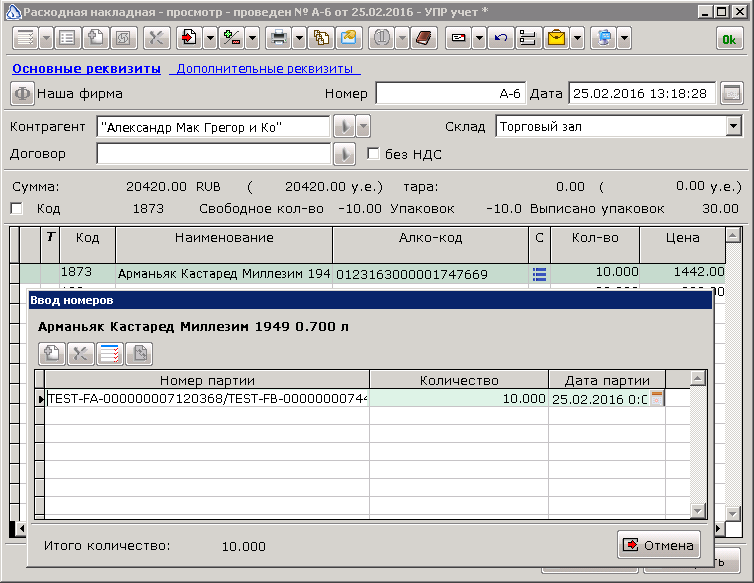Click main table scrollbar up arrow
Image resolution: width=754 pixels, height=583 pixels.
point(732,236)
